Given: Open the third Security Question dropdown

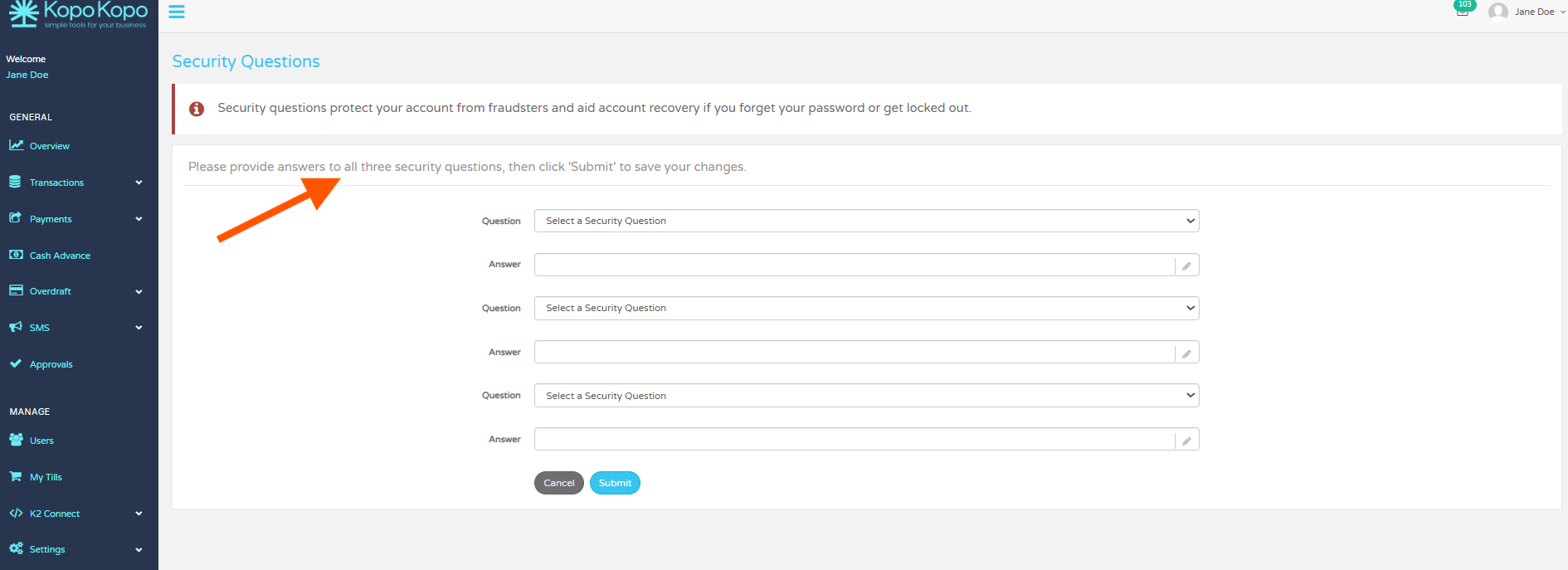Looking at the screenshot, I should pyautogui.click(x=866, y=396).
